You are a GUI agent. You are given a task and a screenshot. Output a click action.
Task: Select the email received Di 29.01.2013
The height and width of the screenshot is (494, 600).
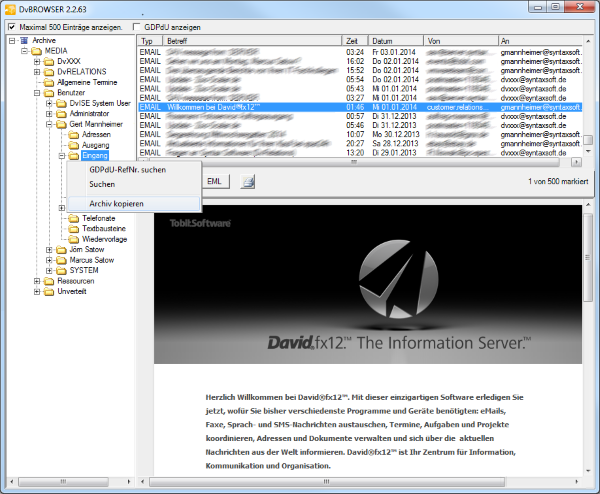tap(360, 153)
